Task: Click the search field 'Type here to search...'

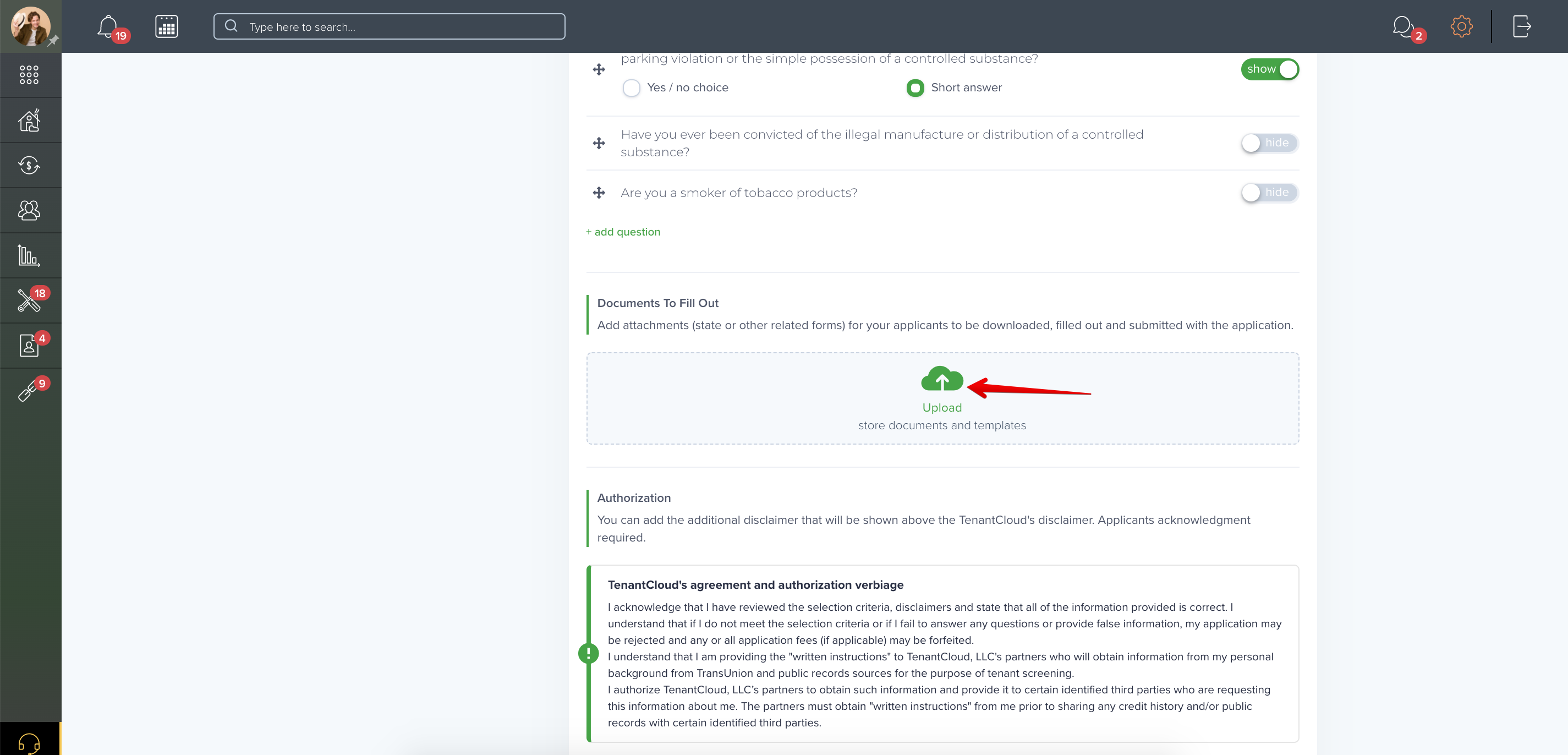Action: coord(389,26)
